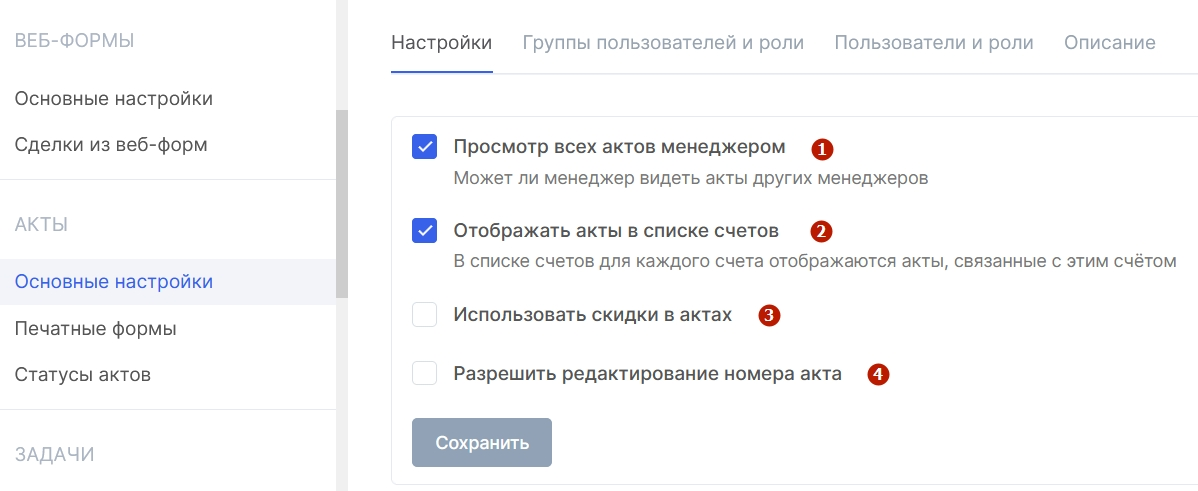Click the sidebar vertical scrollbar thumb
This screenshot has width=1198, height=491.
click(342, 204)
